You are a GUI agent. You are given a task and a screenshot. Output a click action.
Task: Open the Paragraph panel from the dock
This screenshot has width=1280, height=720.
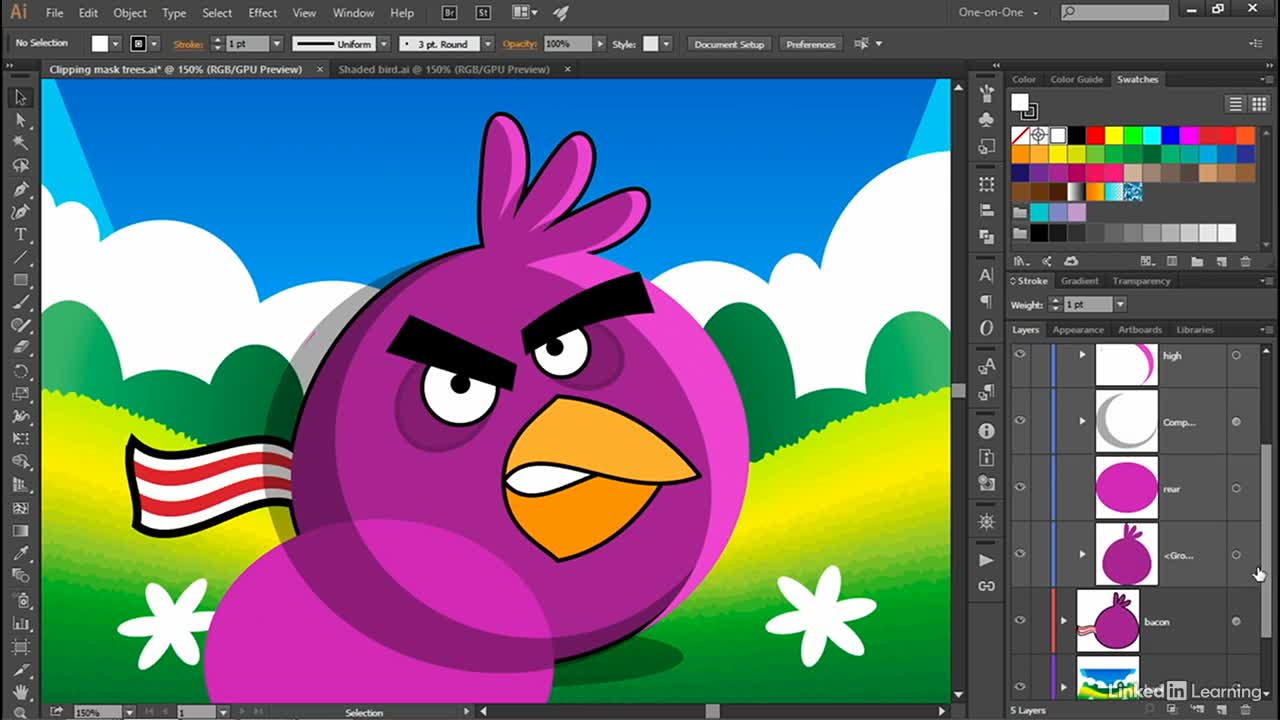987,301
